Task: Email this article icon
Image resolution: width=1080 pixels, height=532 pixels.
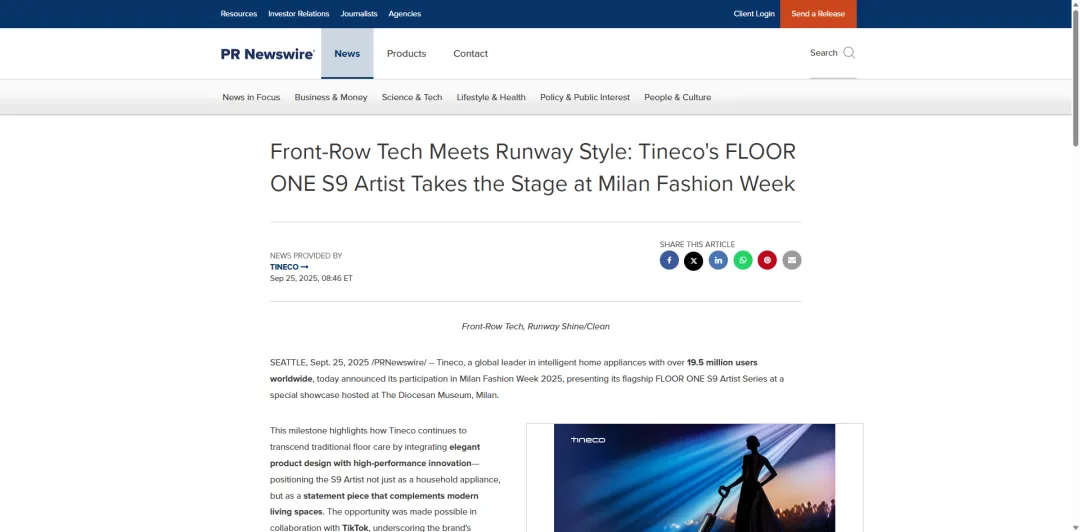Action: [792, 260]
